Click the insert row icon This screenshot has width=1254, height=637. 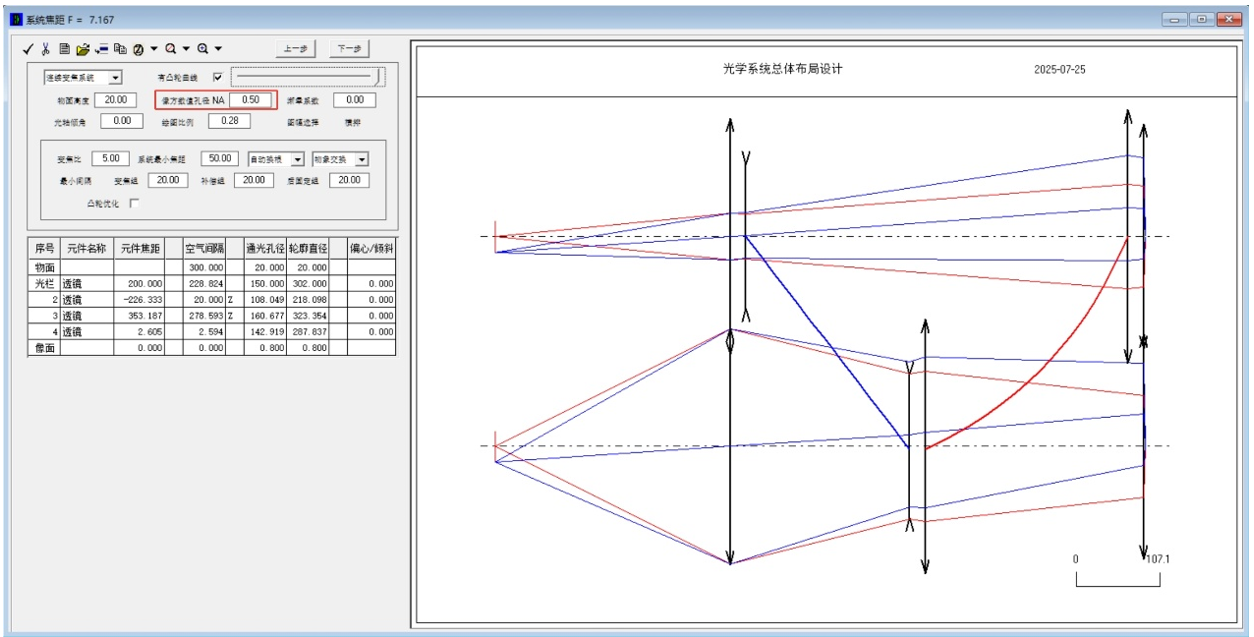[x=101, y=48]
